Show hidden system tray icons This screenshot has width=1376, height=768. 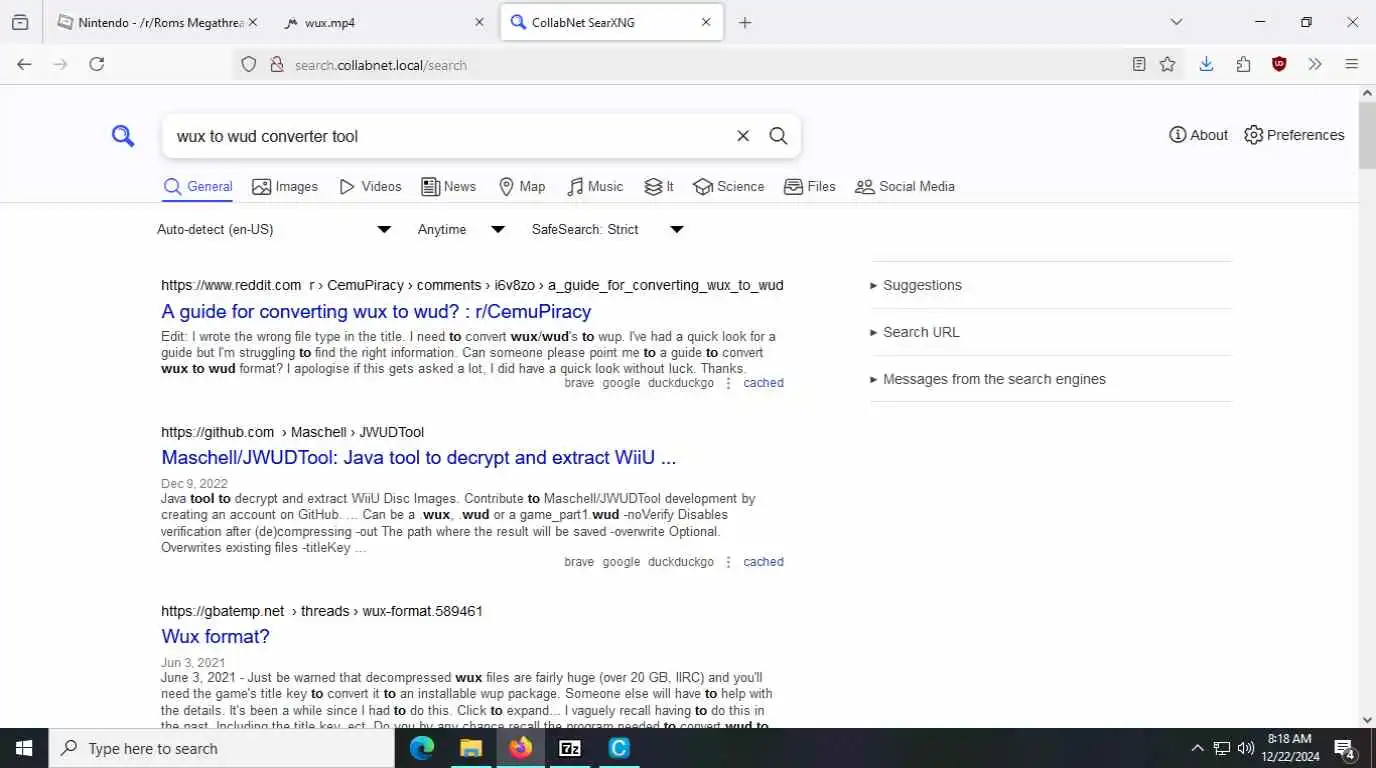tap(1197, 748)
